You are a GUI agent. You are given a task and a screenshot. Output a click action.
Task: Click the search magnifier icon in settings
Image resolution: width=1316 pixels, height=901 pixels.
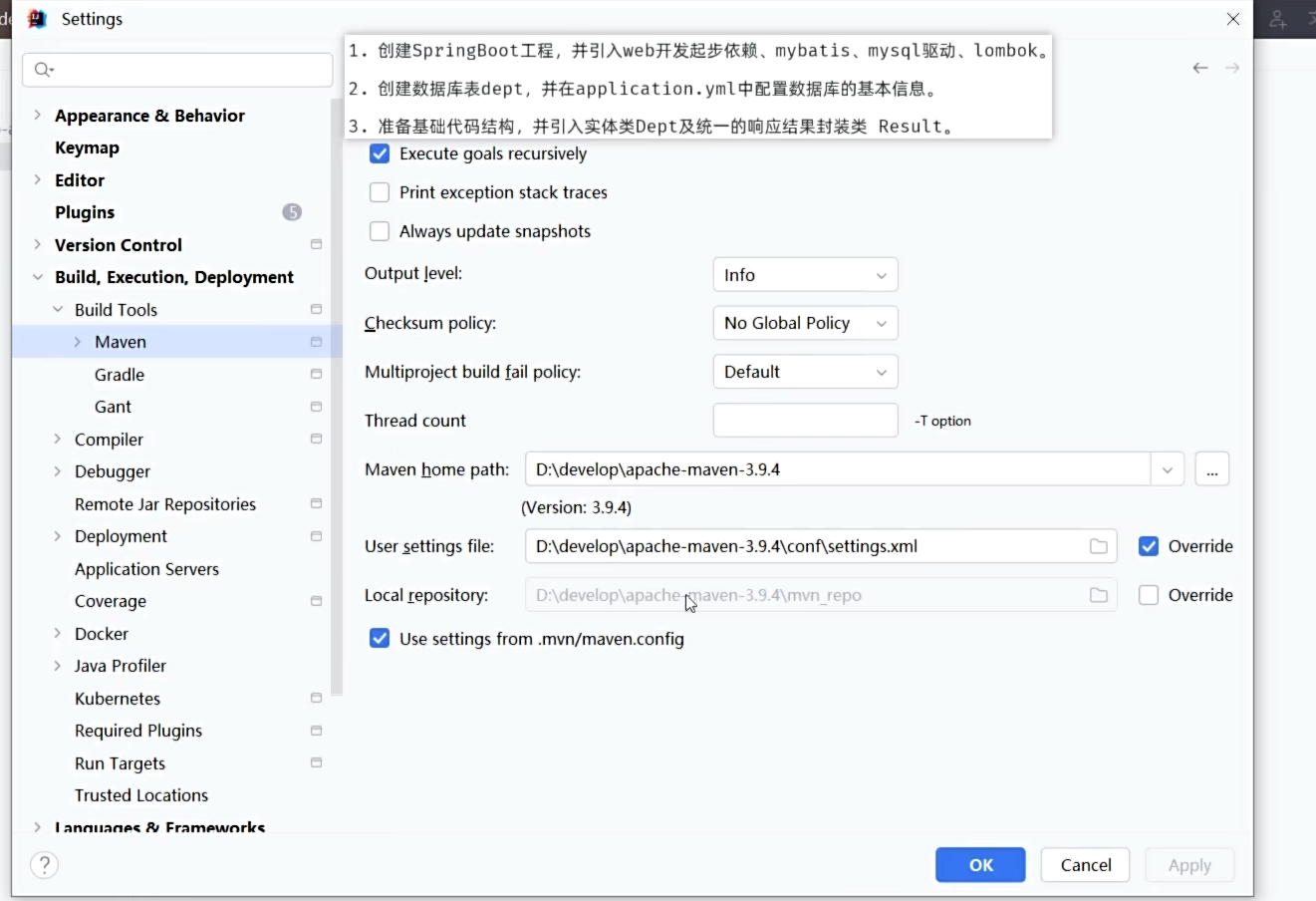coord(43,70)
